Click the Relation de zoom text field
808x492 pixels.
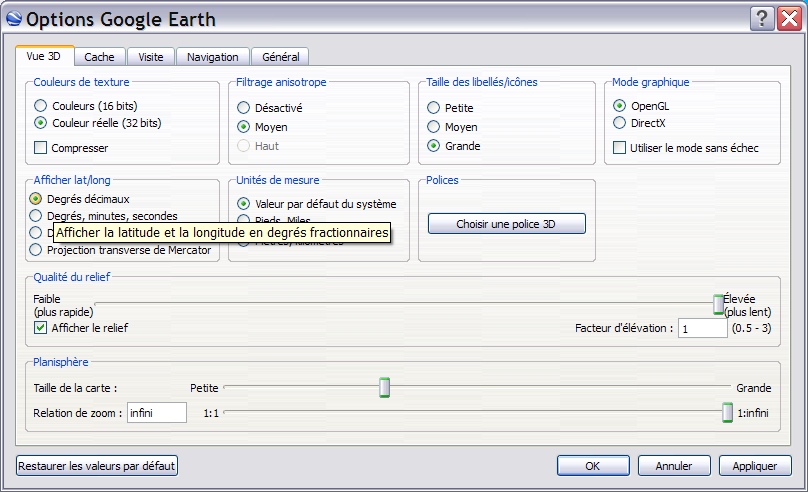[157, 413]
